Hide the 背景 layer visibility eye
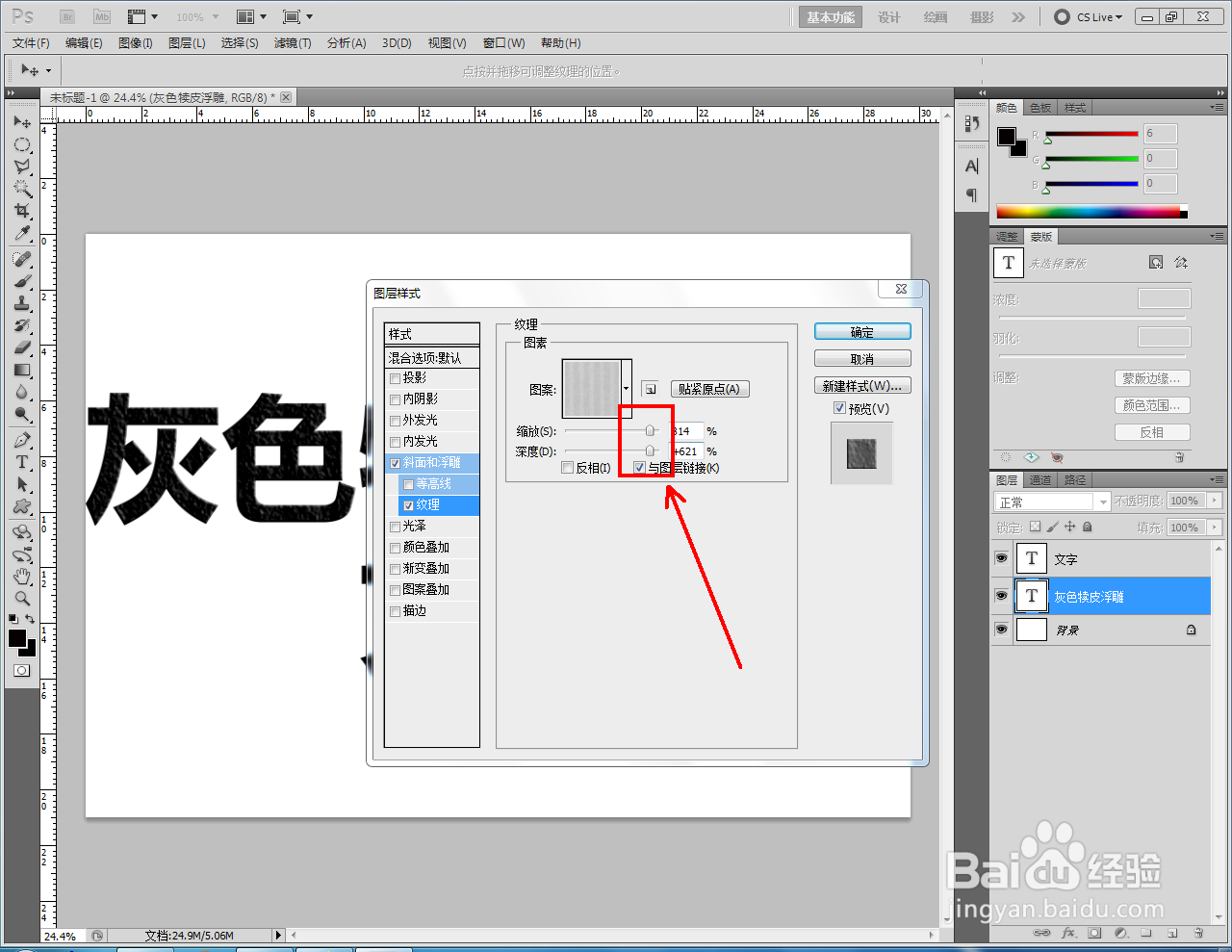Screen dimensions: 1232x952 pyautogui.click(x=1001, y=630)
